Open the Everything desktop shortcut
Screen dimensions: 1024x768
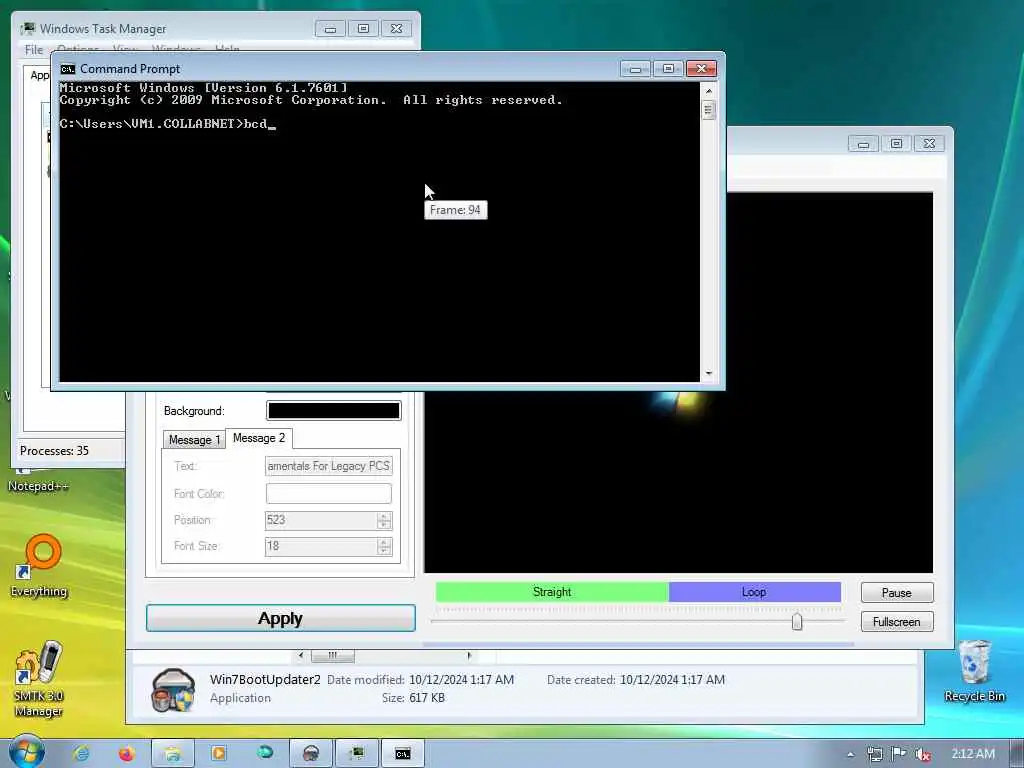click(x=39, y=566)
